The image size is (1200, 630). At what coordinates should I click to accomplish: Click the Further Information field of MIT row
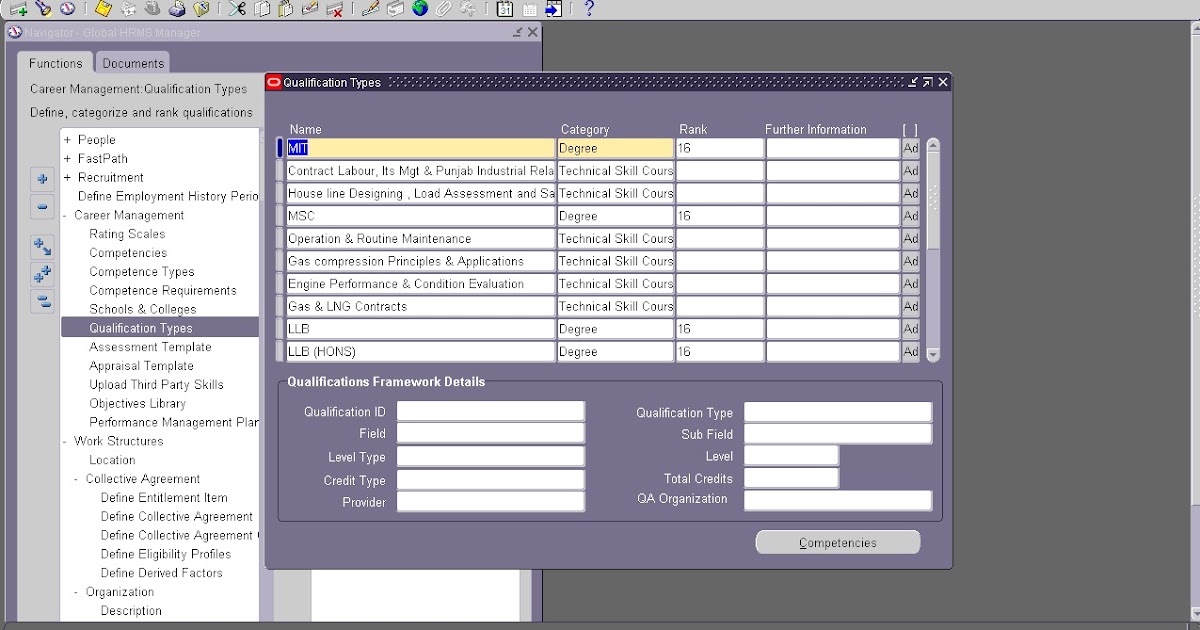833,148
